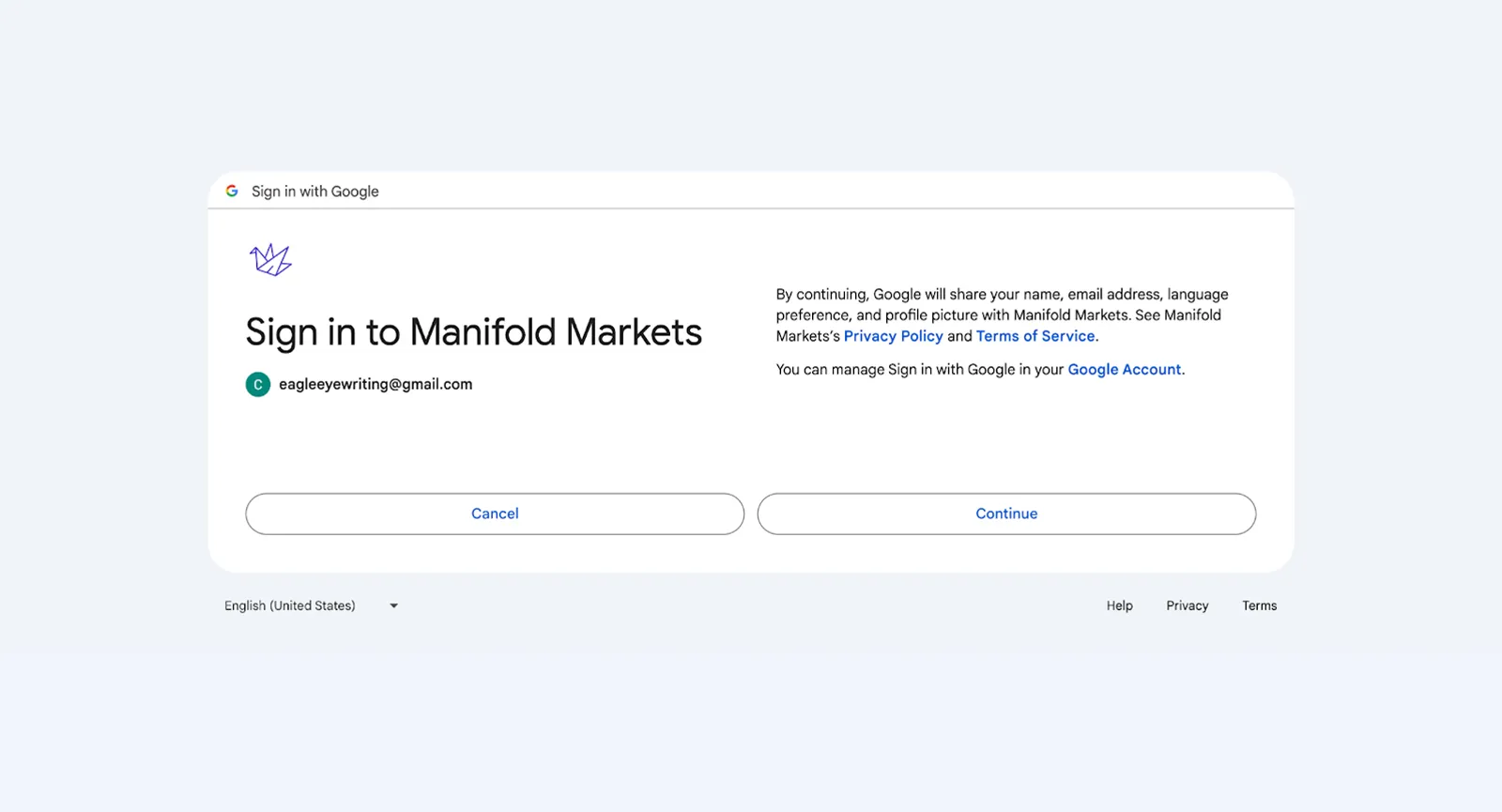Click the Manifold Markets crane logo

270,259
